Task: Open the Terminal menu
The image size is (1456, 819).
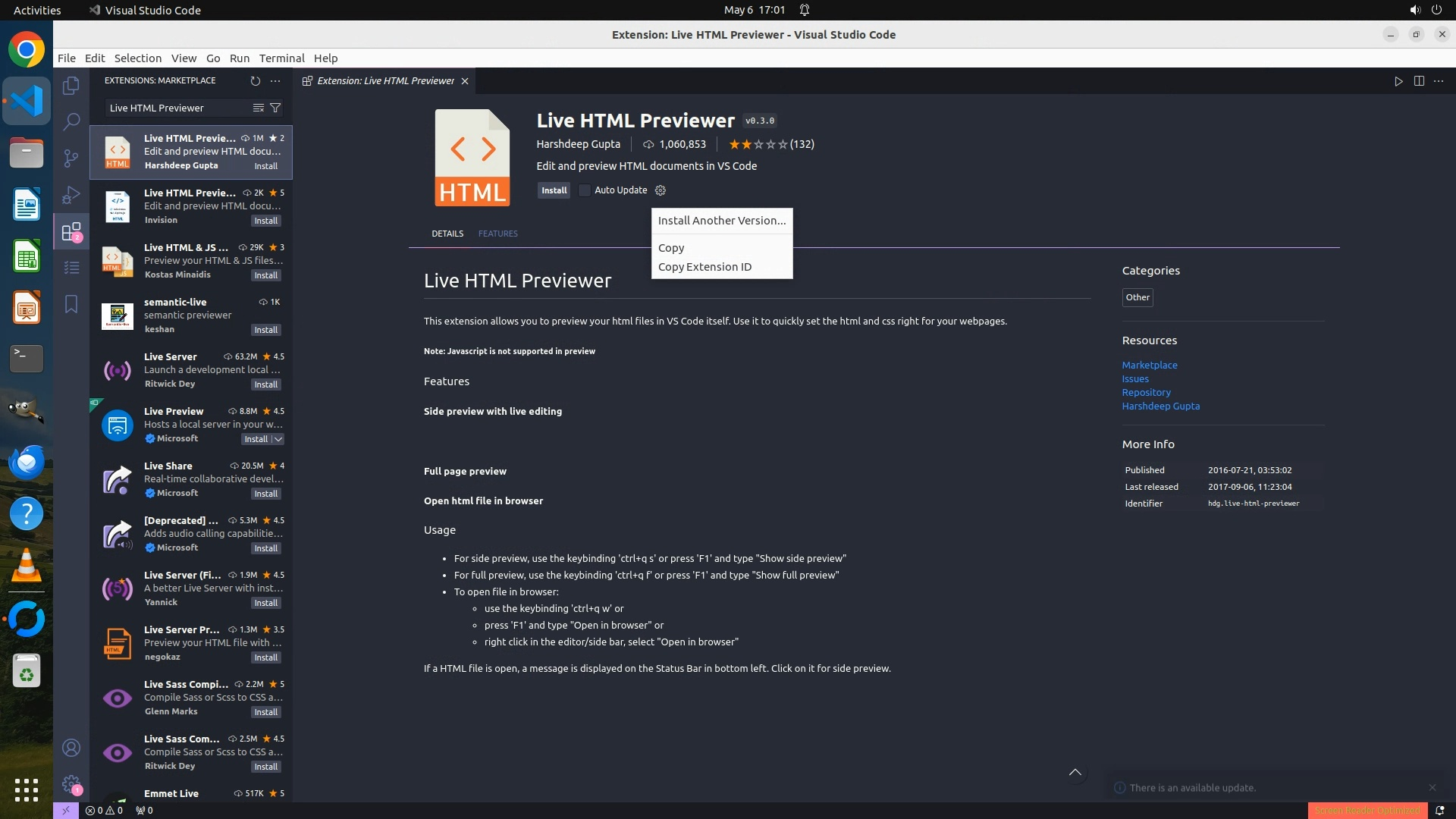Action: (281, 58)
